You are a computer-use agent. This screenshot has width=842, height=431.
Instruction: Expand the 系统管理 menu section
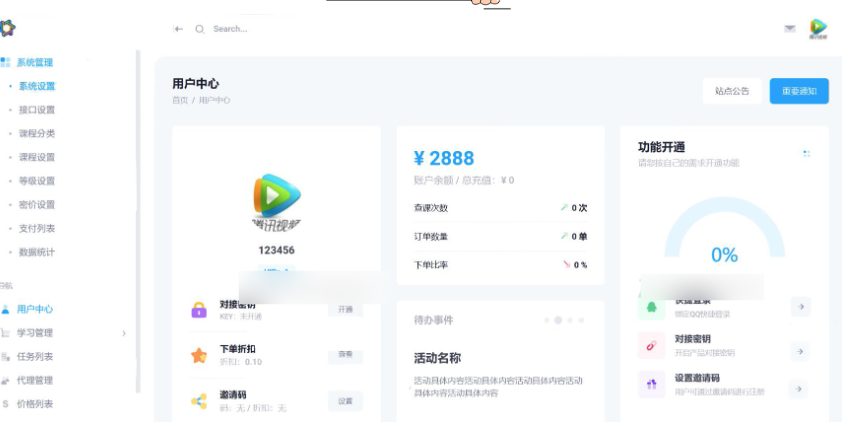click(34, 62)
